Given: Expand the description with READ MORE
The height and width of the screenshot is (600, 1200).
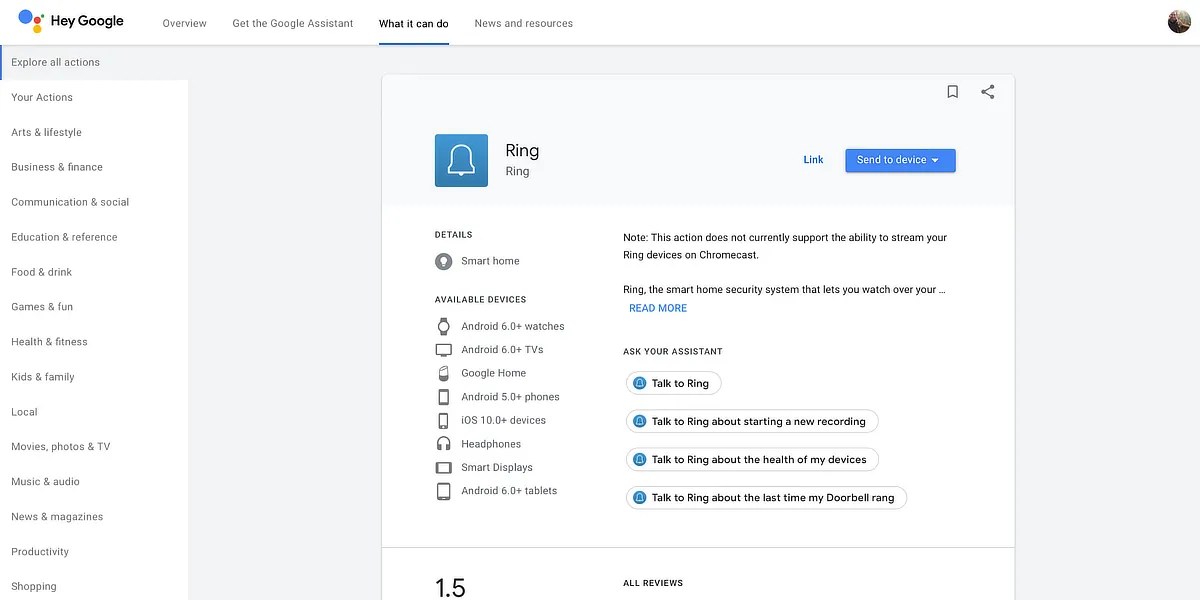Looking at the screenshot, I should [657, 308].
